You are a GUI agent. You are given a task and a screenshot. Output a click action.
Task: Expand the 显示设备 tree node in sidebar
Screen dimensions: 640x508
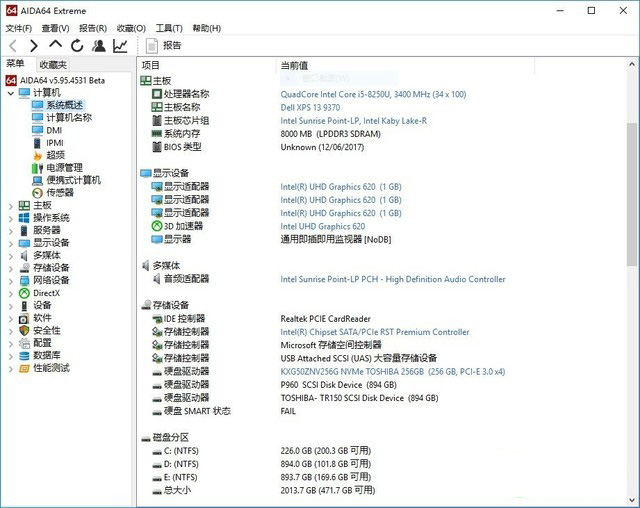point(11,244)
